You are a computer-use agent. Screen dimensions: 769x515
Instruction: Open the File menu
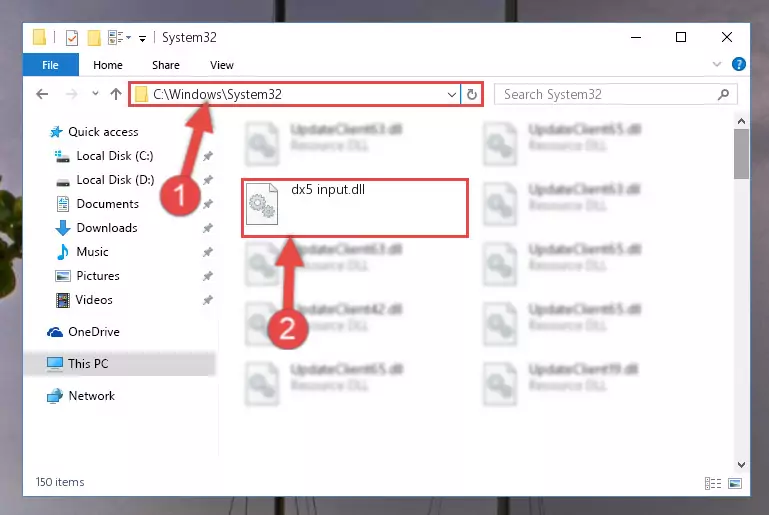51,65
